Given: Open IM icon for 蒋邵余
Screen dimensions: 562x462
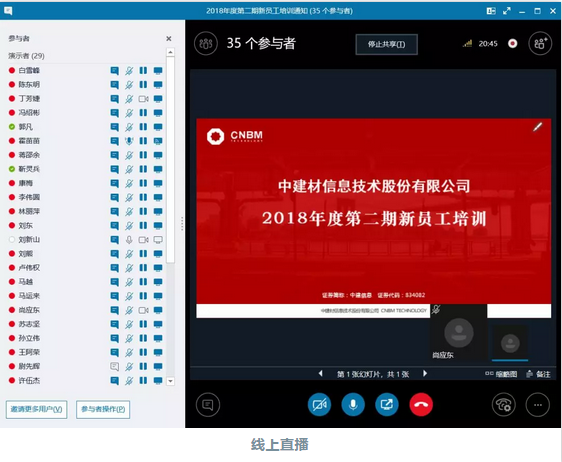Looking at the screenshot, I should pos(114,155).
